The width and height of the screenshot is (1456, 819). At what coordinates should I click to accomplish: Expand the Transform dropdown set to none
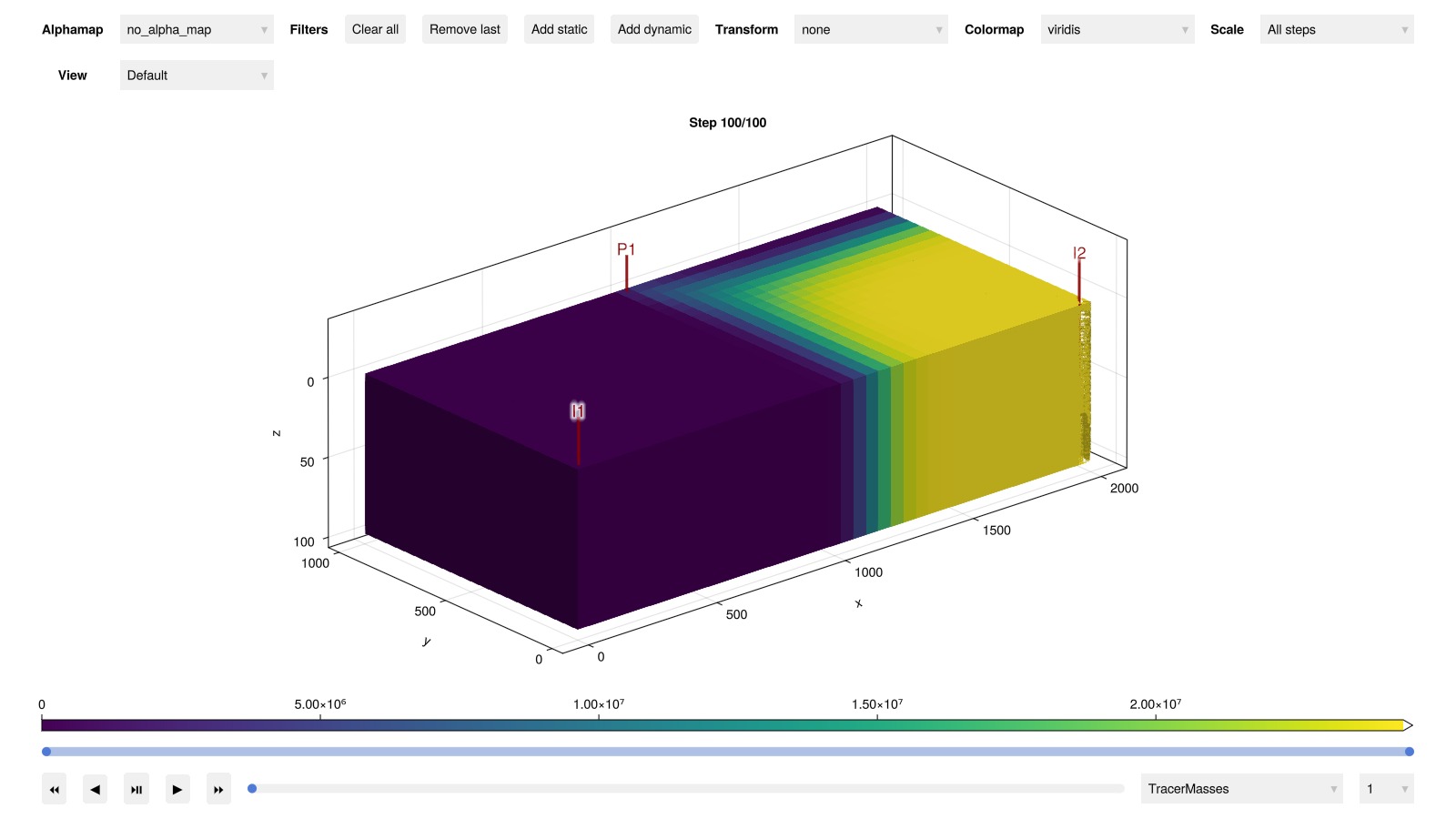870,29
